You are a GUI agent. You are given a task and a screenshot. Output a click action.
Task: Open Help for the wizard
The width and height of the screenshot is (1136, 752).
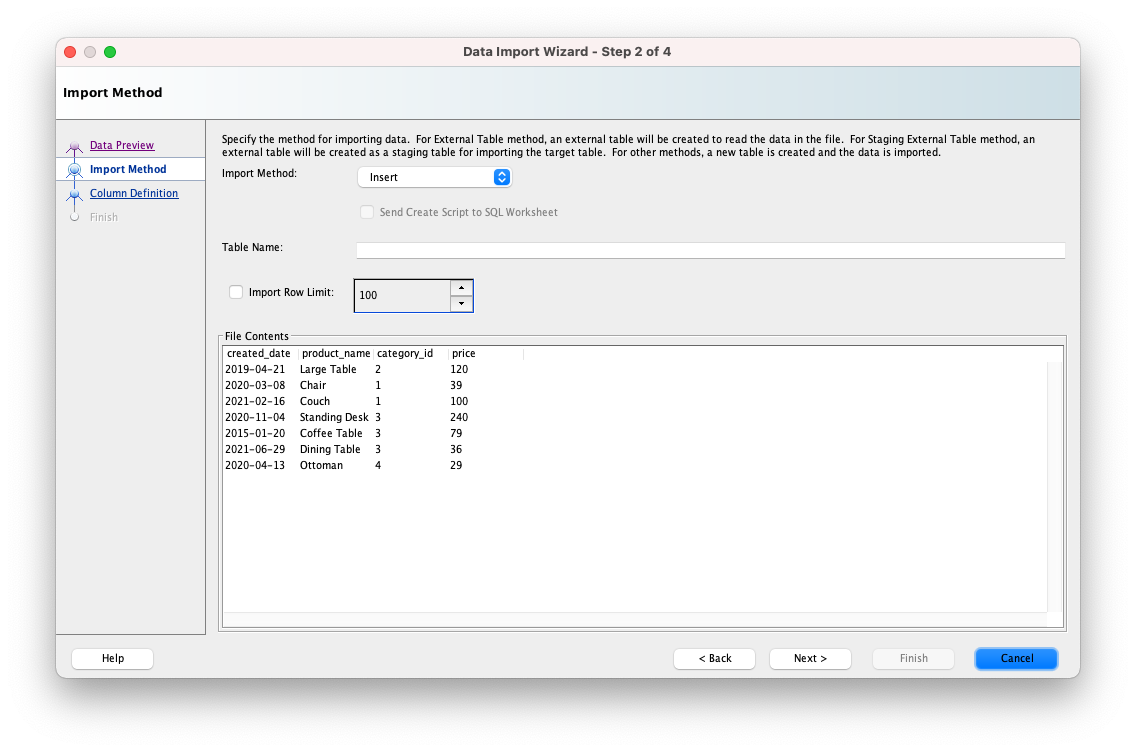[112, 658]
